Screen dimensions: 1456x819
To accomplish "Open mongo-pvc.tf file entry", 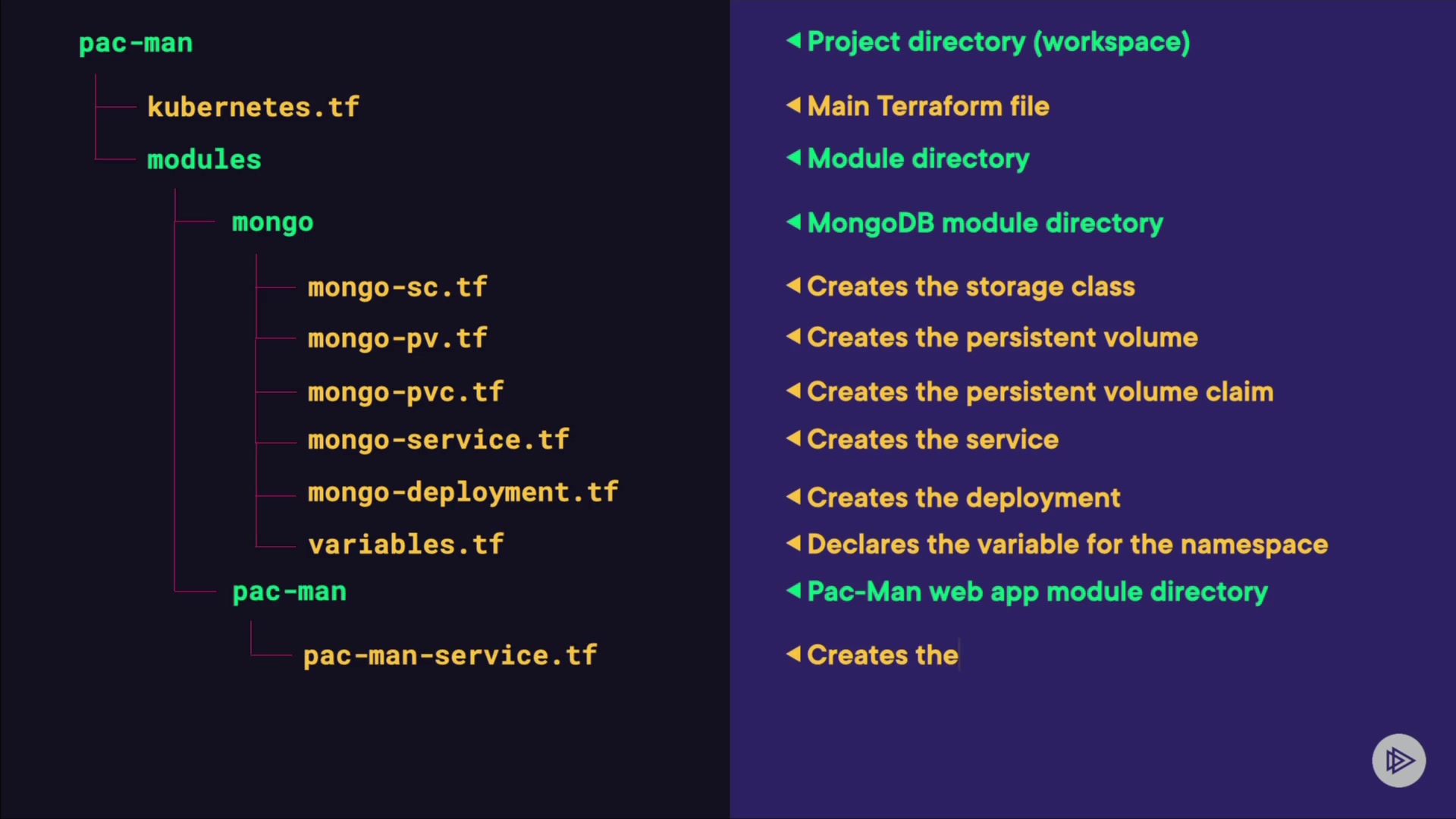I will (x=405, y=392).
